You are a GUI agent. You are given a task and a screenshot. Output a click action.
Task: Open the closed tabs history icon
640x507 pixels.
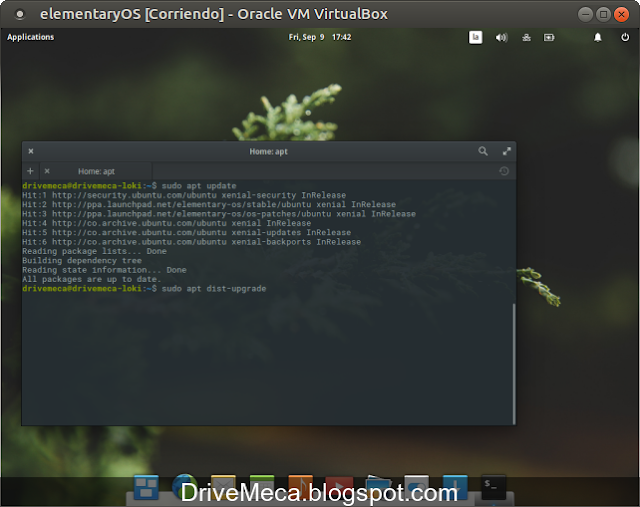coord(504,171)
